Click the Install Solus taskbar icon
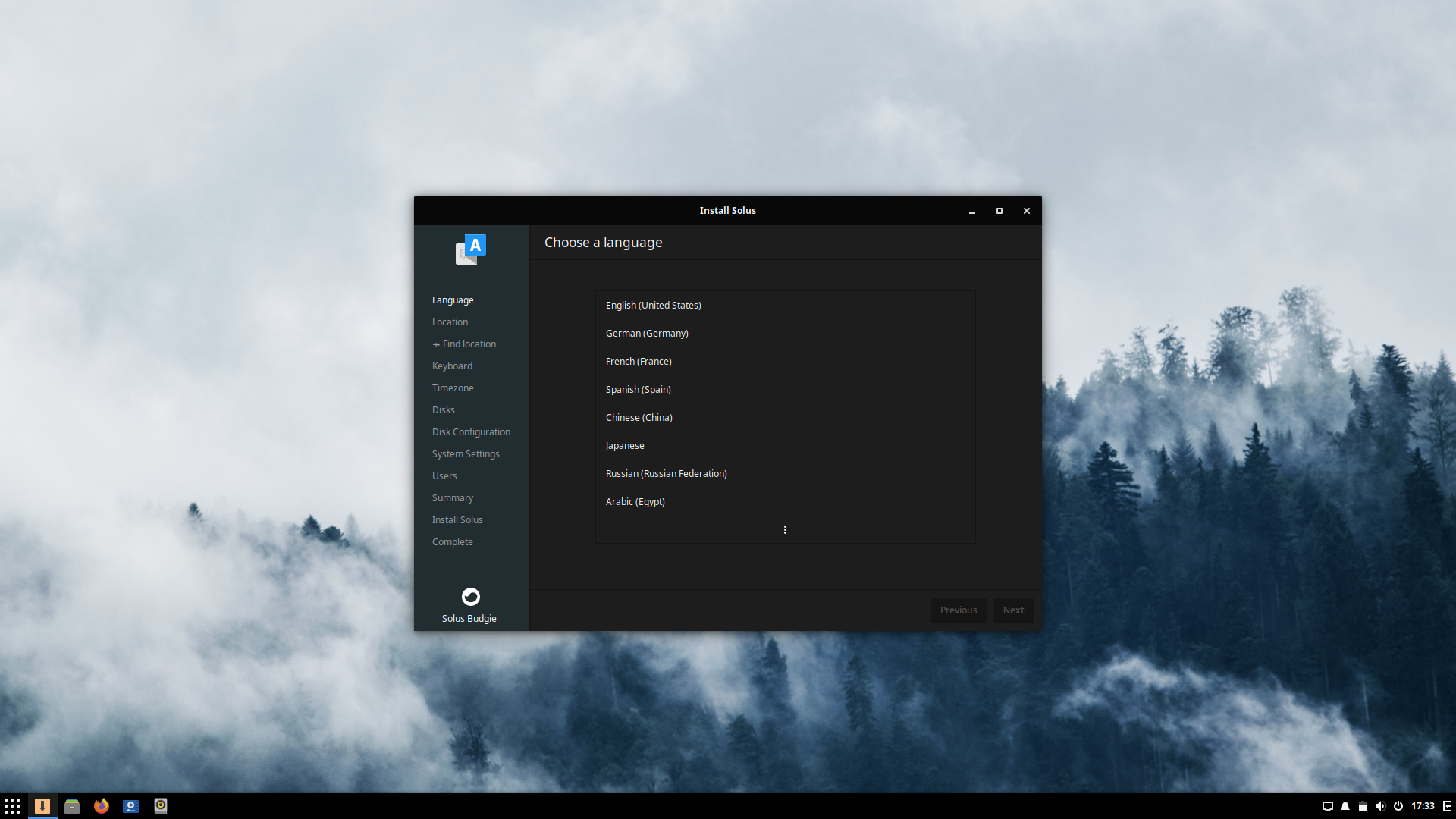 point(42,806)
